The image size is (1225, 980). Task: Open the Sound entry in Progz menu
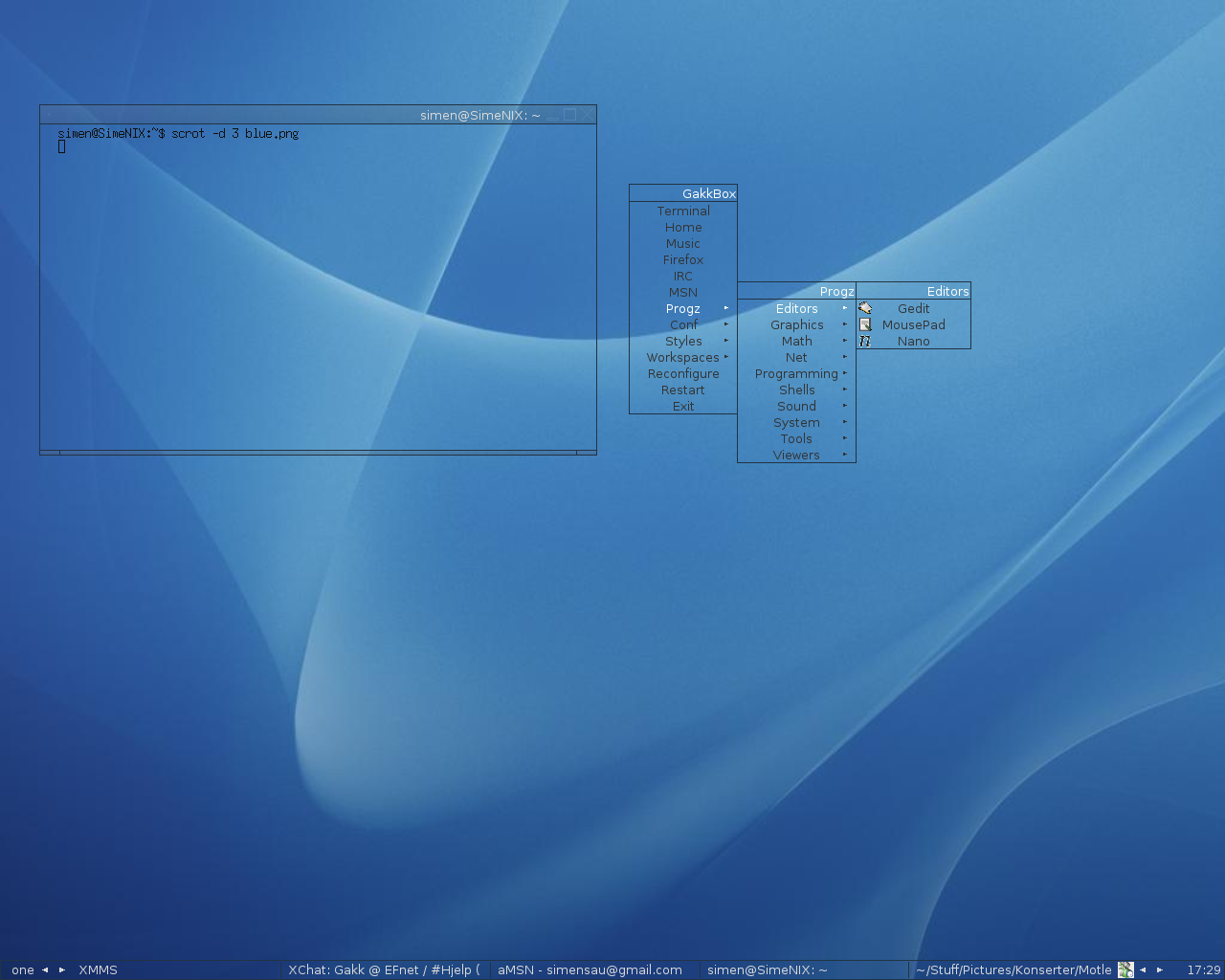(x=796, y=406)
